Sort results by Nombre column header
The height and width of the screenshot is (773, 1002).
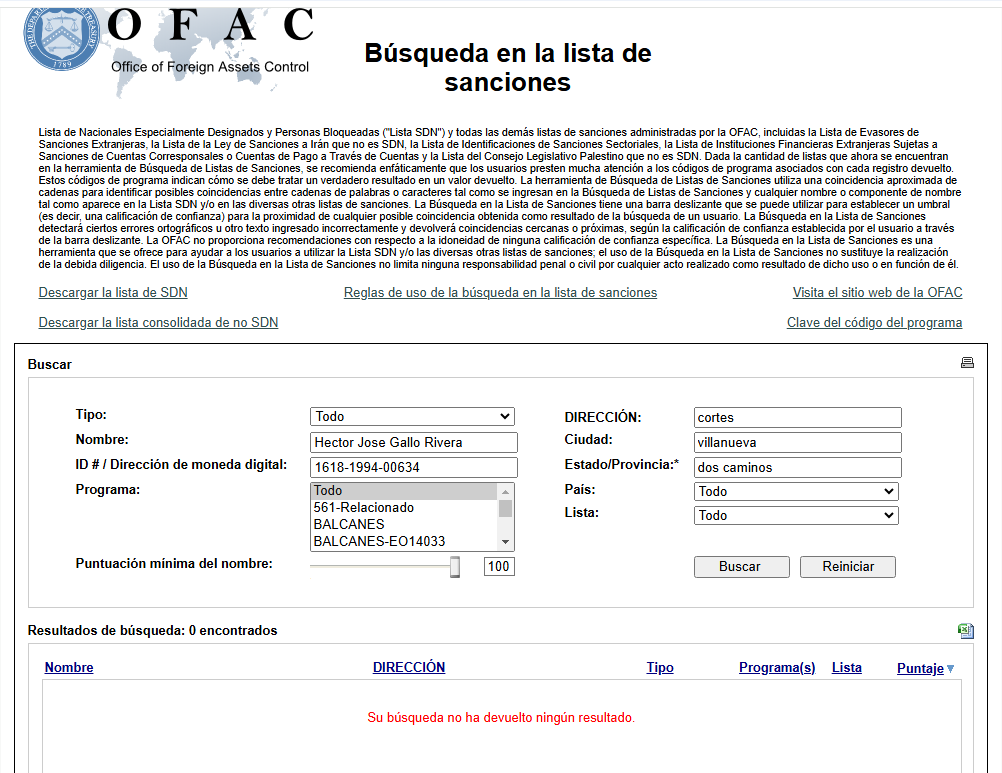point(69,668)
